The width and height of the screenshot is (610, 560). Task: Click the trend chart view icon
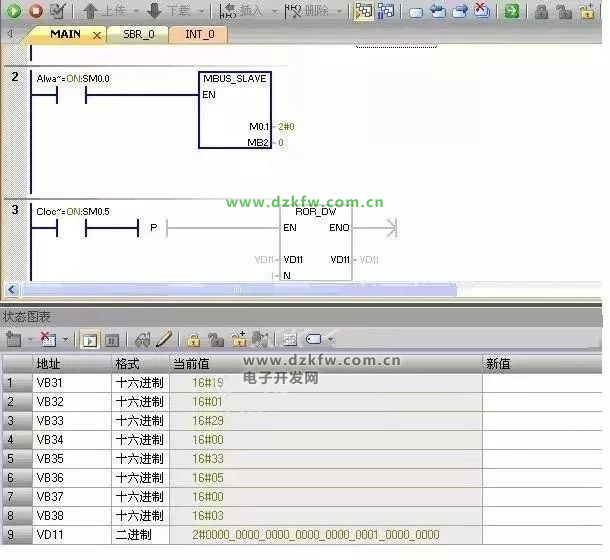(290, 340)
